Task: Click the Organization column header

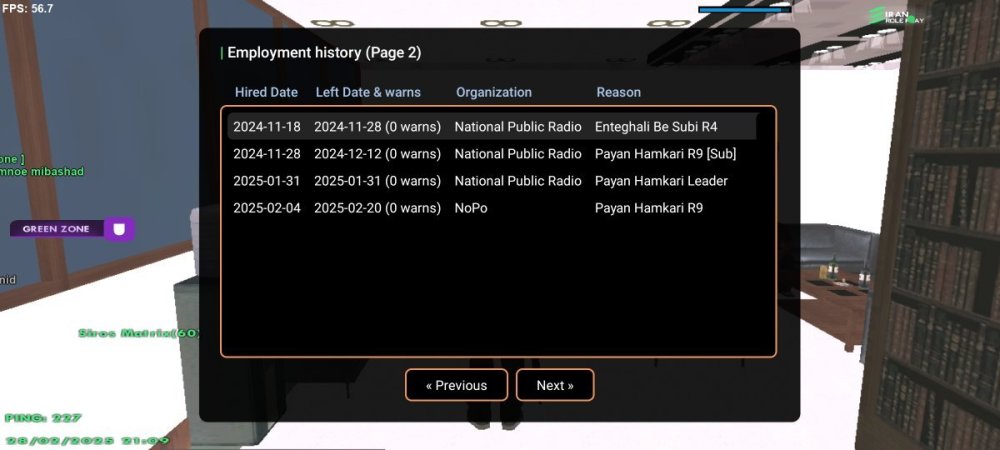Action: (x=494, y=92)
